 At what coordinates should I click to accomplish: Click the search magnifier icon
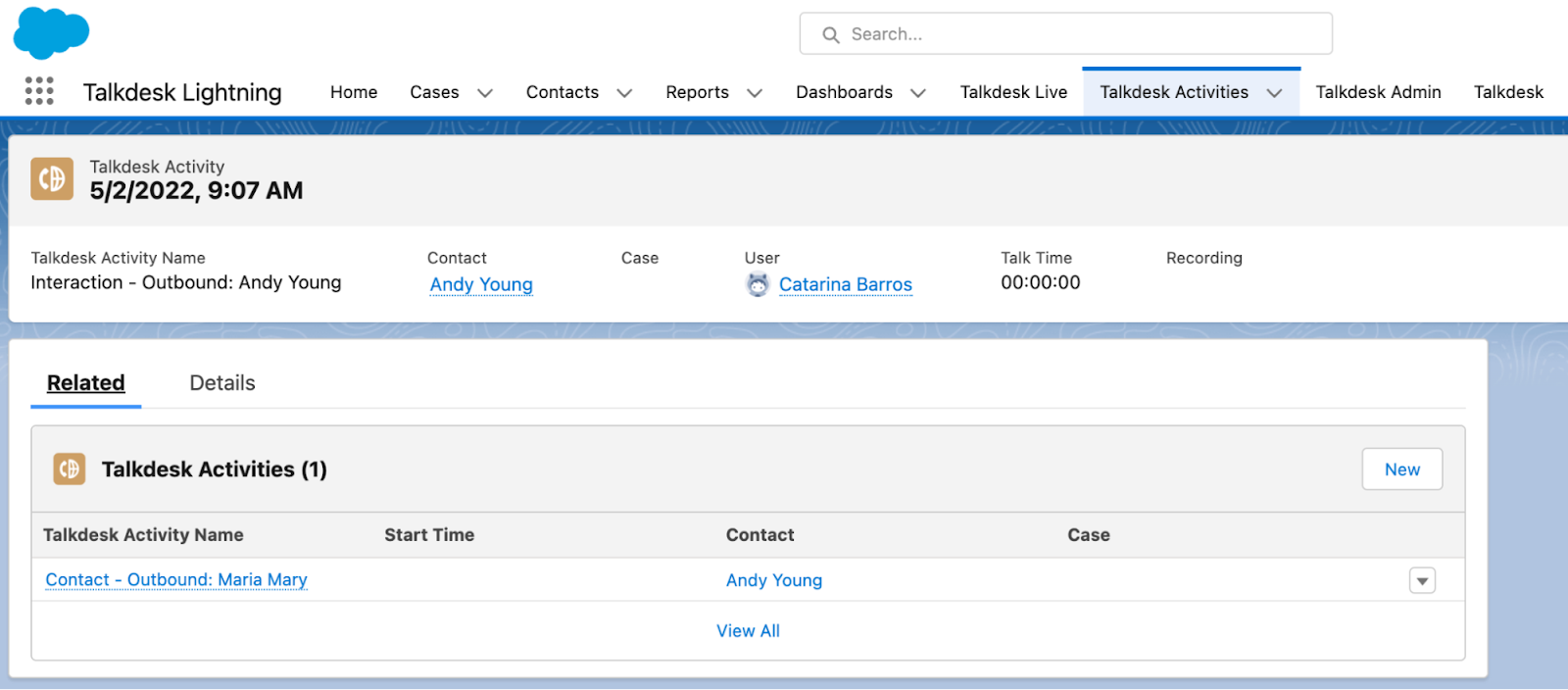[831, 34]
